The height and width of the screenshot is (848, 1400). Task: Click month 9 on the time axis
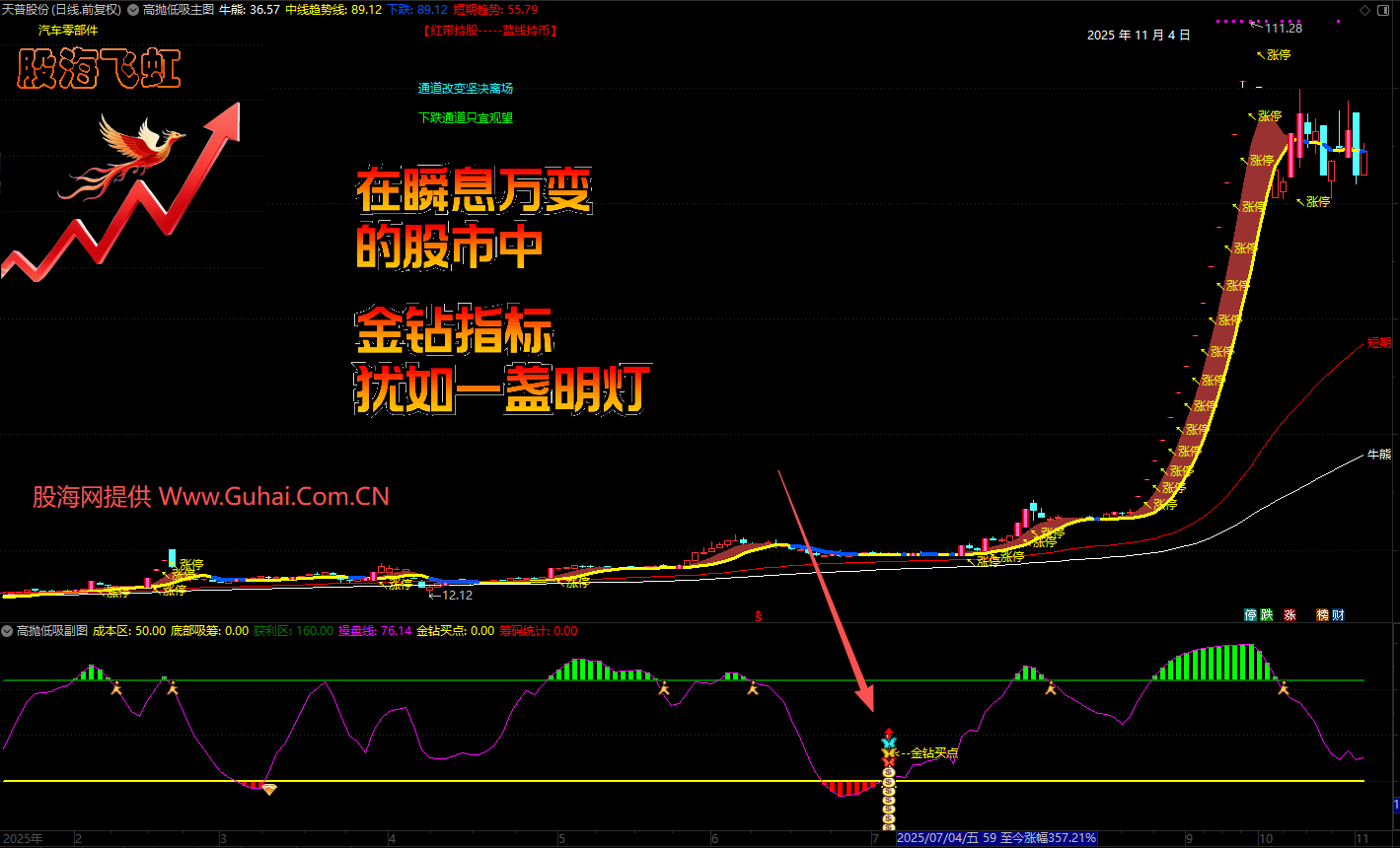(1190, 839)
